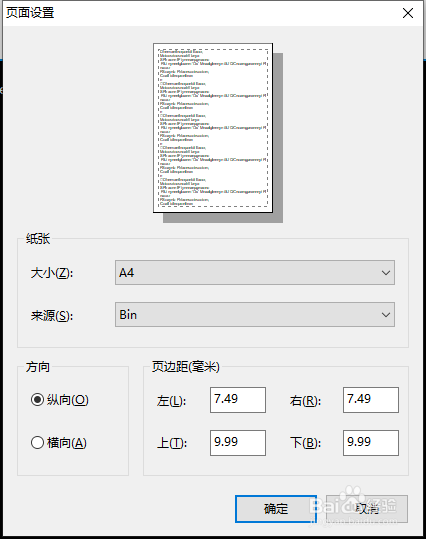Click the 右(R) label
The image size is (426, 539).
pyautogui.click(x=305, y=401)
